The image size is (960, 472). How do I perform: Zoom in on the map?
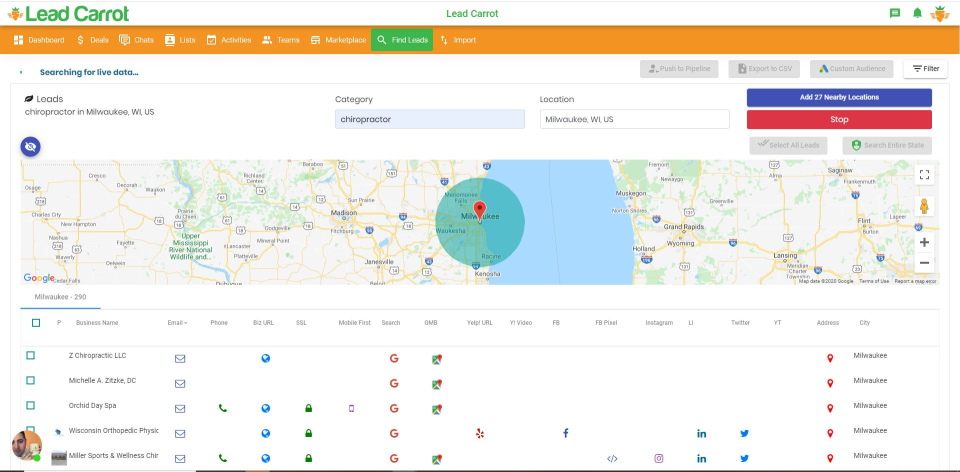point(924,242)
